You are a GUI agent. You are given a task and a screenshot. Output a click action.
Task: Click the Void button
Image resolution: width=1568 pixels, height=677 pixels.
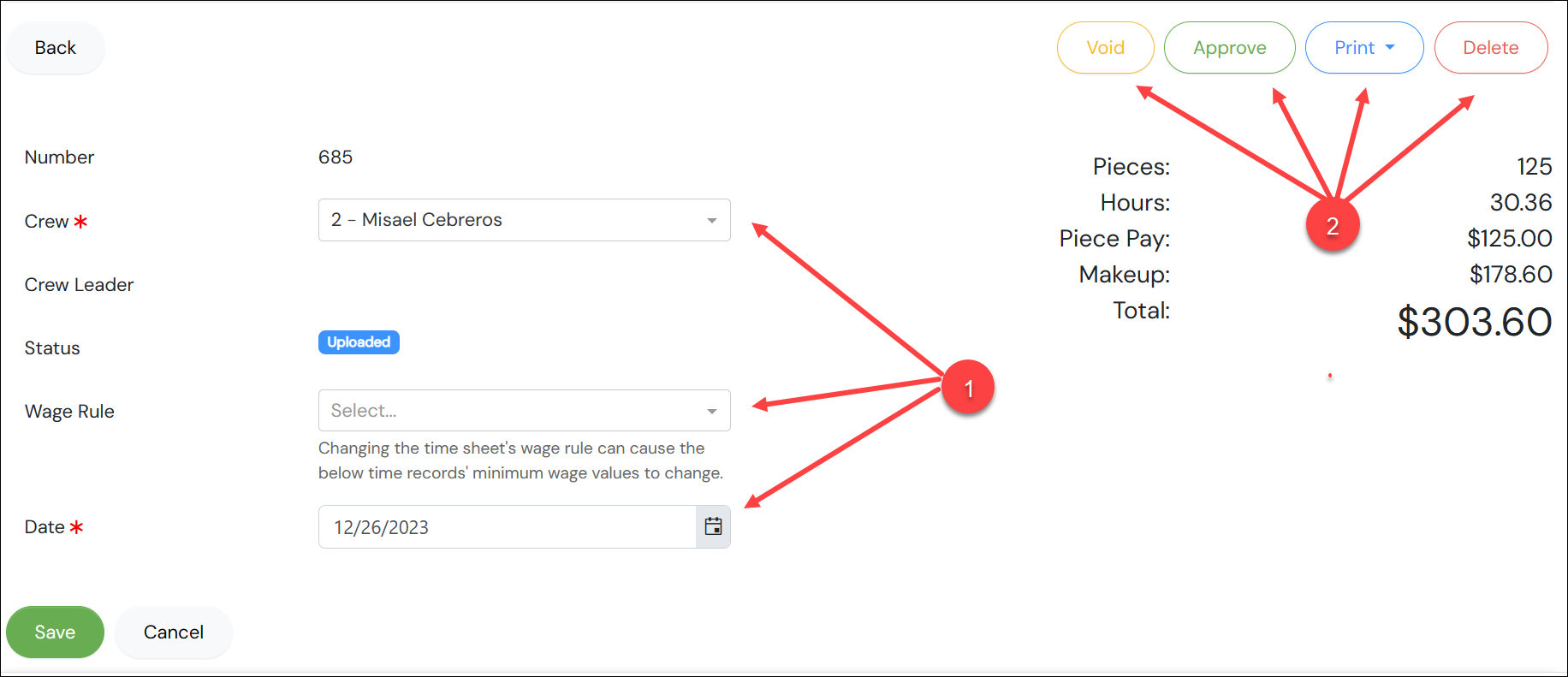(x=1105, y=48)
